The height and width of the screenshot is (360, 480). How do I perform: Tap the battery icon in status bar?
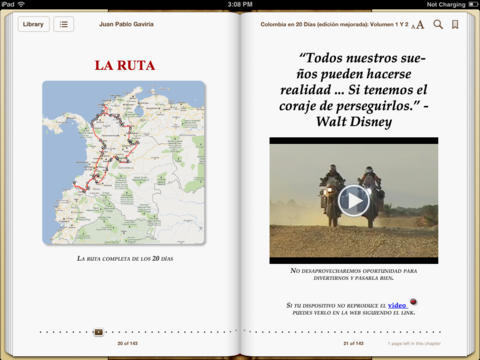[473, 4]
